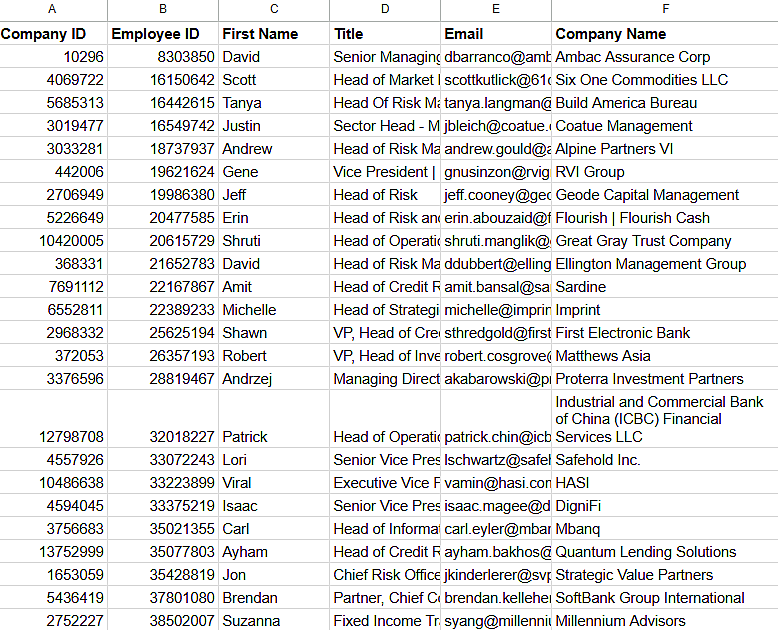Select the "Company ID" header cell
Image resolution: width=778 pixels, height=630 pixels.
click(x=53, y=34)
